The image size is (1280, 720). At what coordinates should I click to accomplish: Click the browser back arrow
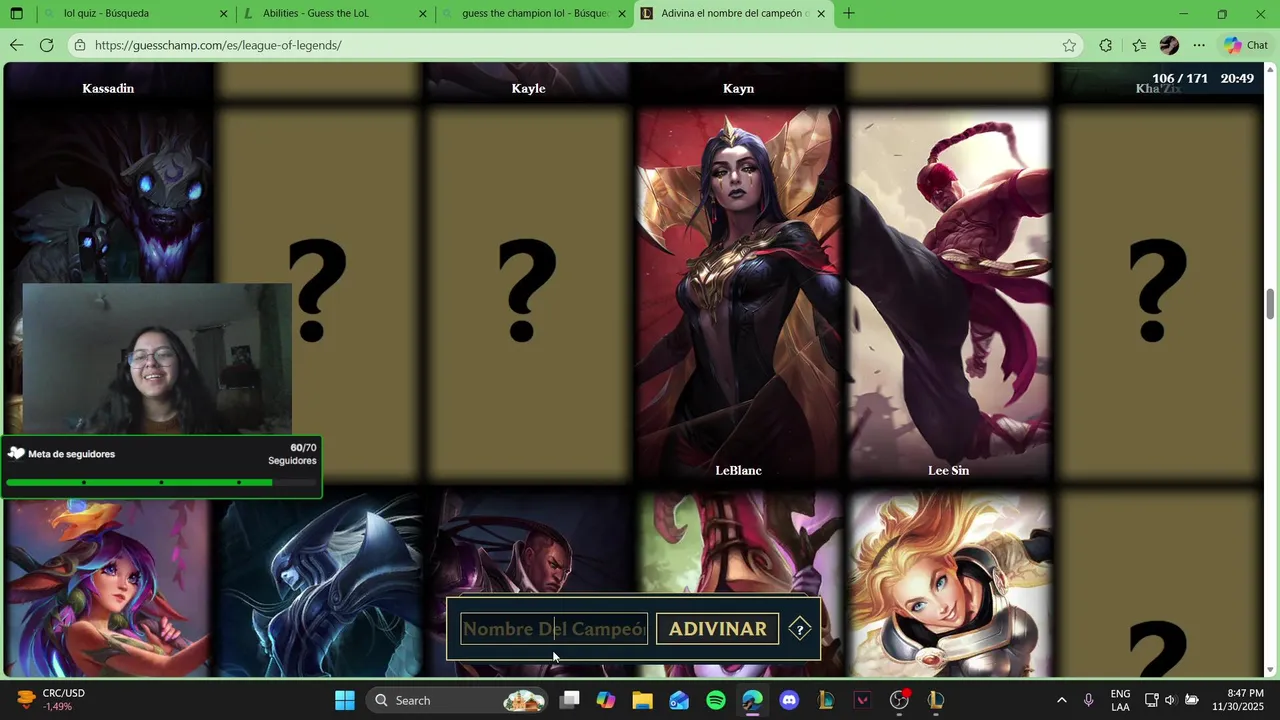(16, 45)
